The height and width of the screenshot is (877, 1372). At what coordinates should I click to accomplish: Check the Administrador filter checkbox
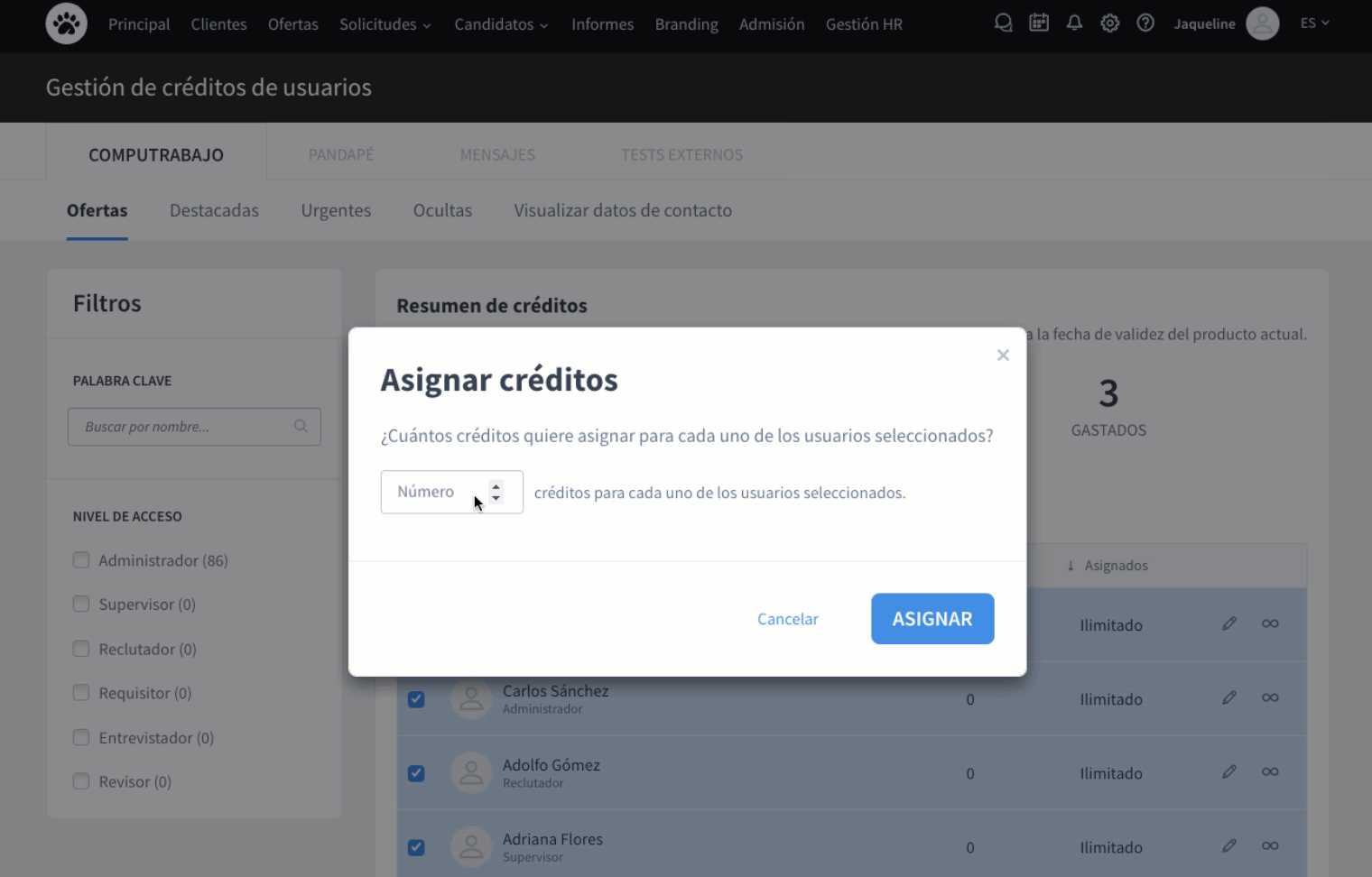click(x=80, y=559)
